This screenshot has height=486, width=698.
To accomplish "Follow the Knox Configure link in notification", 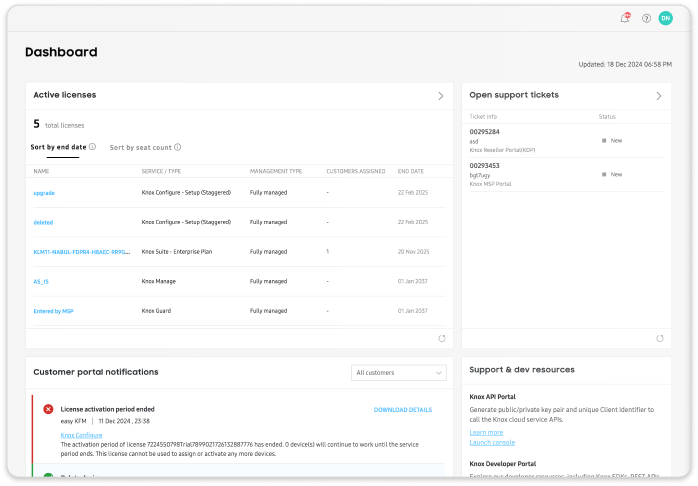I will pos(81,435).
